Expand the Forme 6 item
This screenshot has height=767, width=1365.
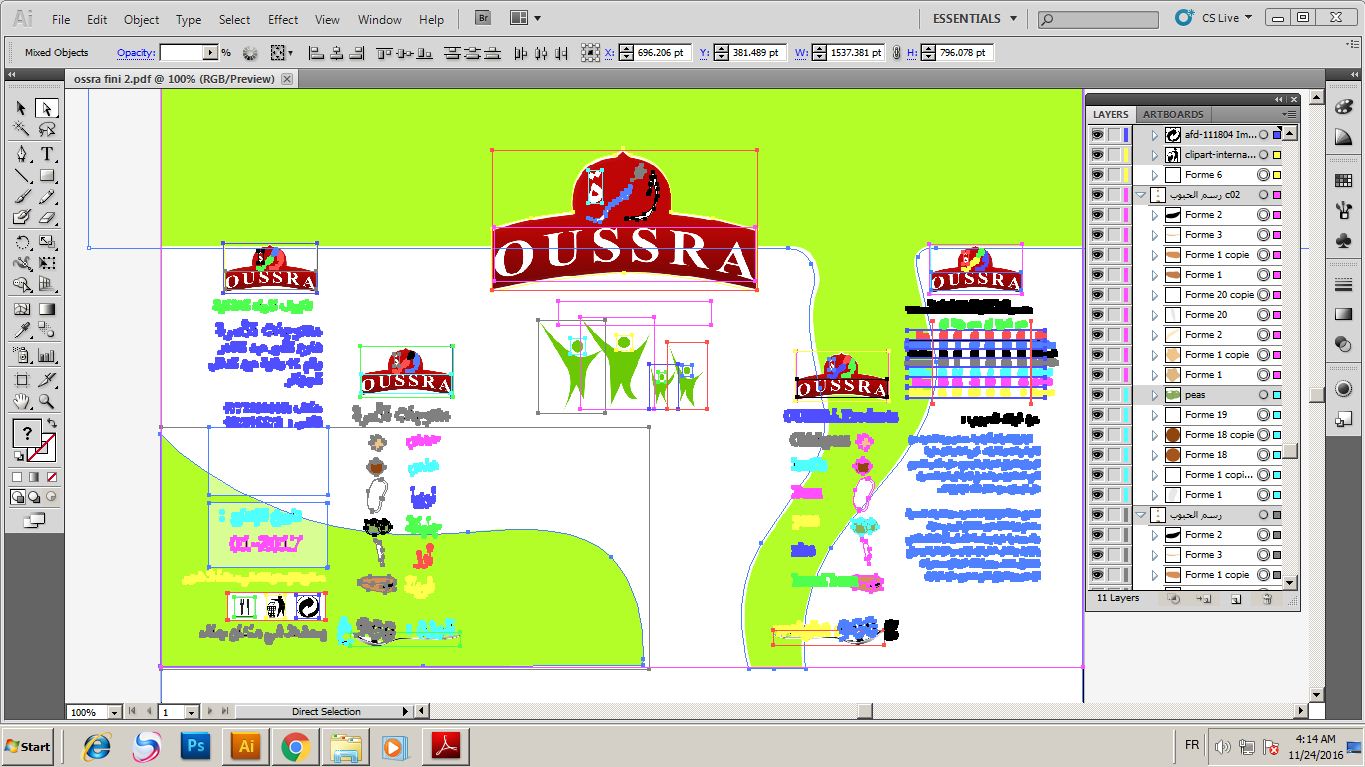1154,175
